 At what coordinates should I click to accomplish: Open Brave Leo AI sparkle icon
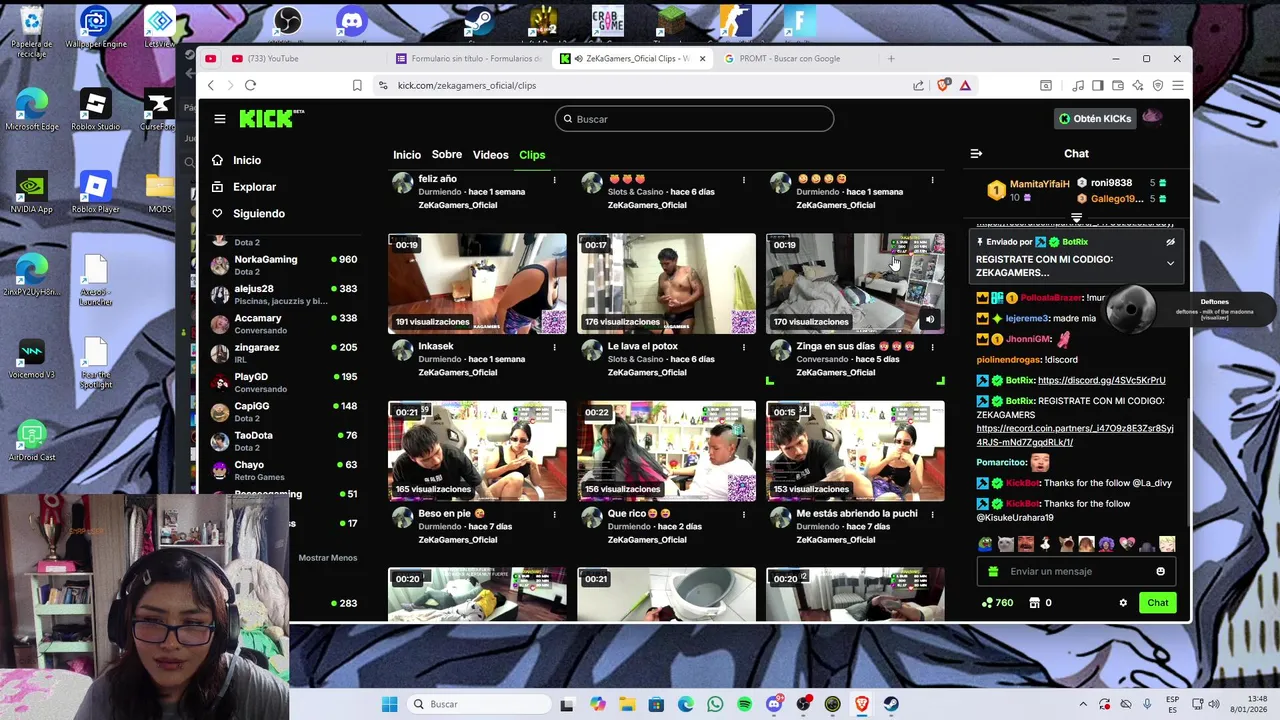click(1138, 85)
